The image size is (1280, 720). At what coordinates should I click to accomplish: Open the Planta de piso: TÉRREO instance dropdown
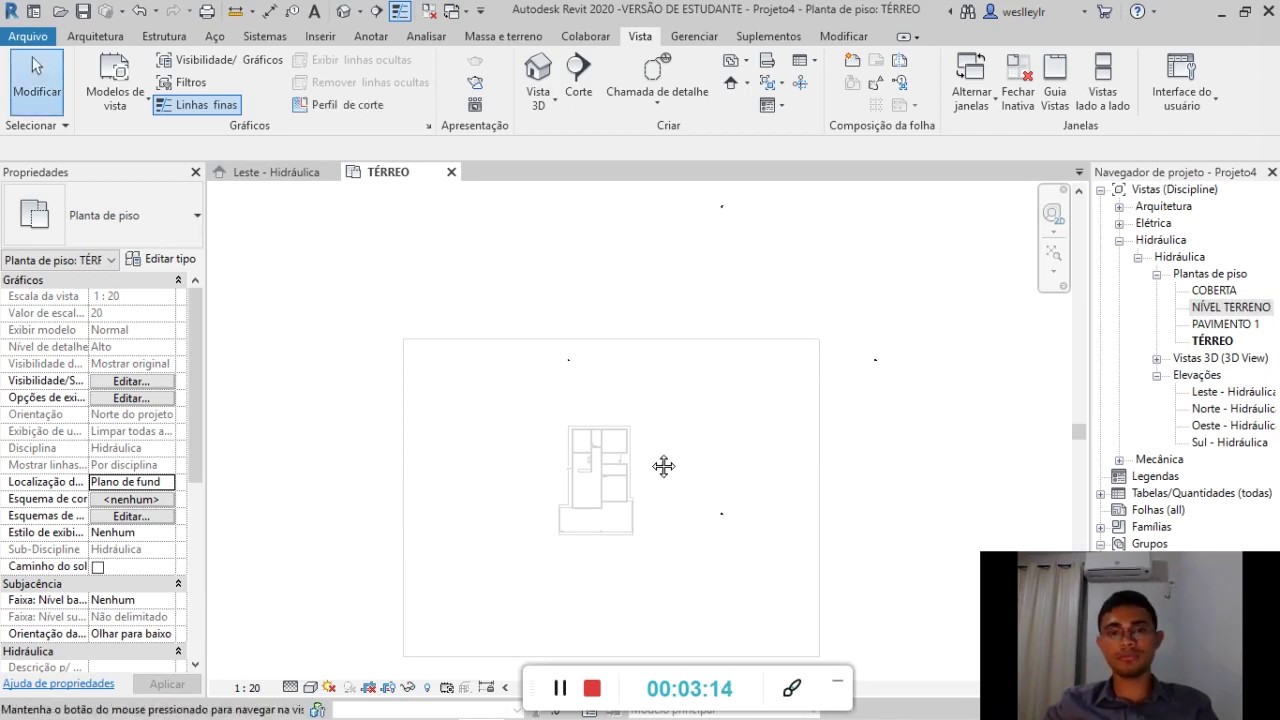point(60,260)
